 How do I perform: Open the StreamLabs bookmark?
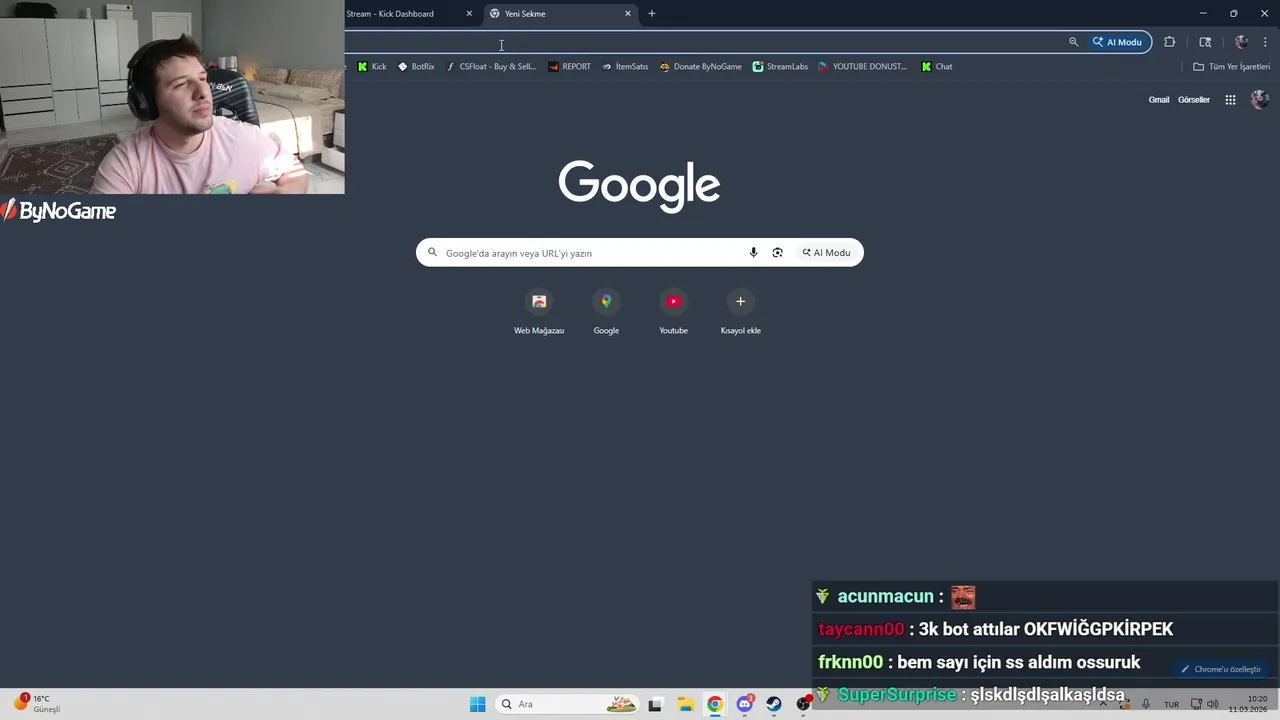[x=780, y=67]
